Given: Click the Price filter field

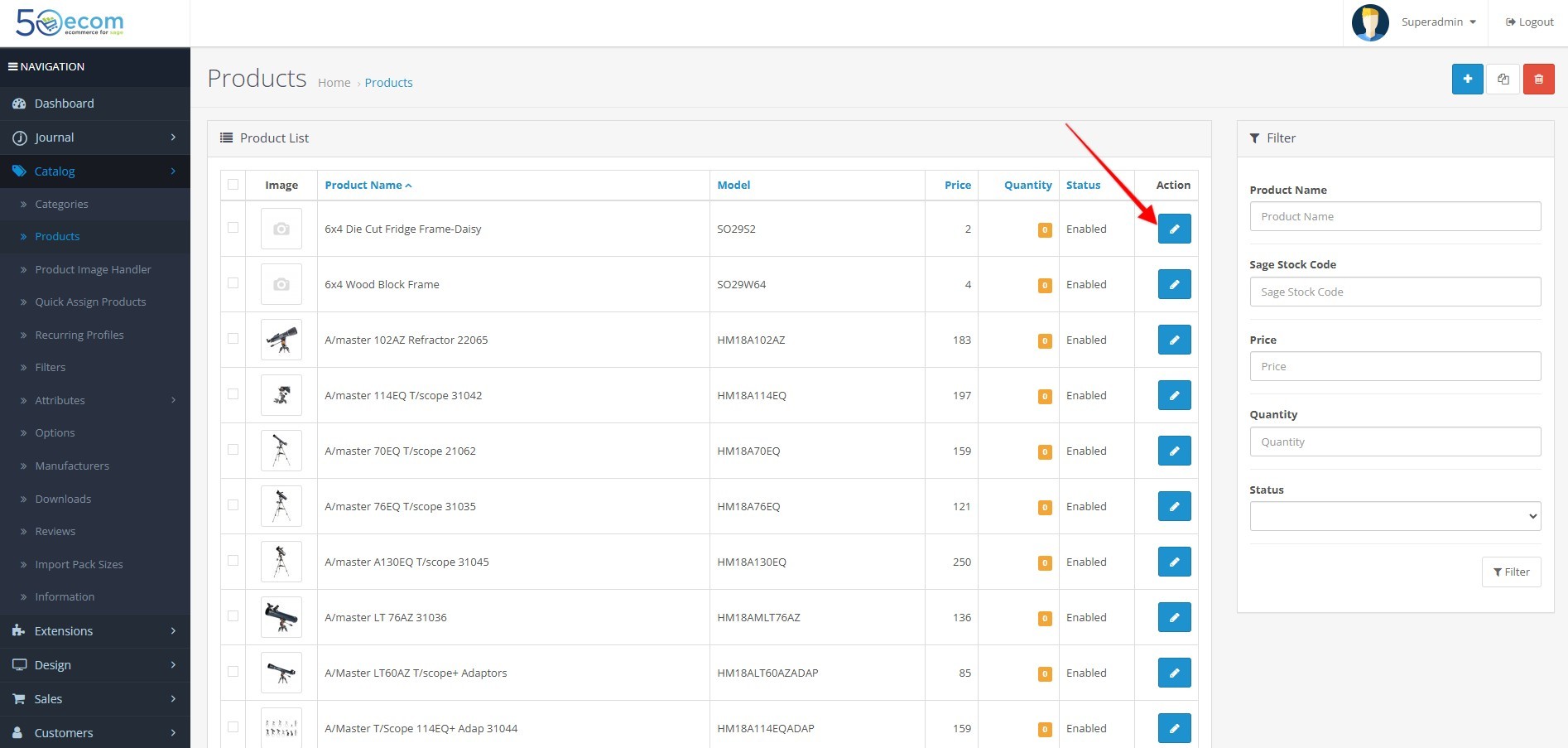Looking at the screenshot, I should coord(1395,366).
